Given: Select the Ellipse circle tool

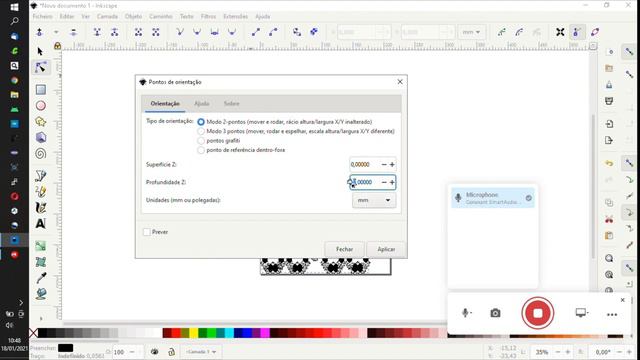Looking at the screenshot, I should pos(40,106).
